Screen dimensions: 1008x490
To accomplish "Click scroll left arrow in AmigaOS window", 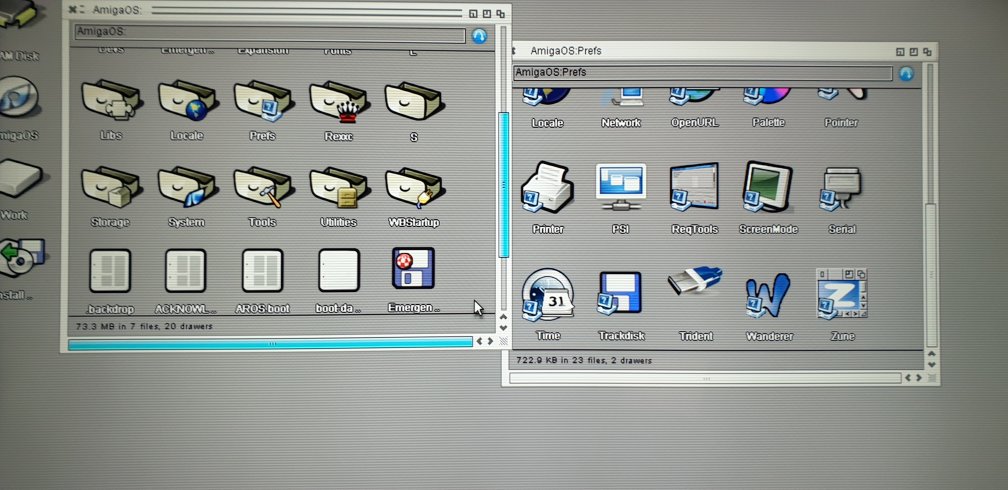I will [x=480, y=341].
